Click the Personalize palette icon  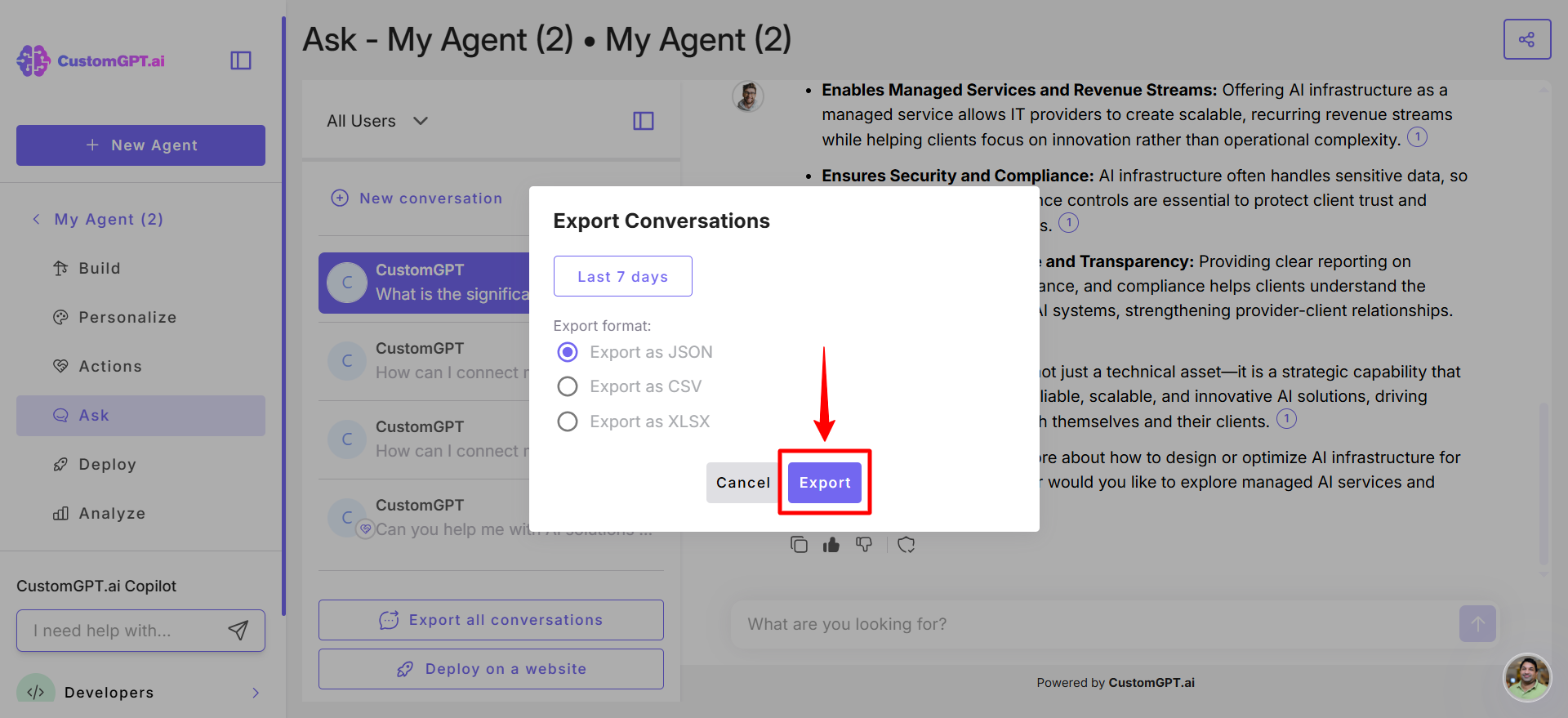(60, 317)
